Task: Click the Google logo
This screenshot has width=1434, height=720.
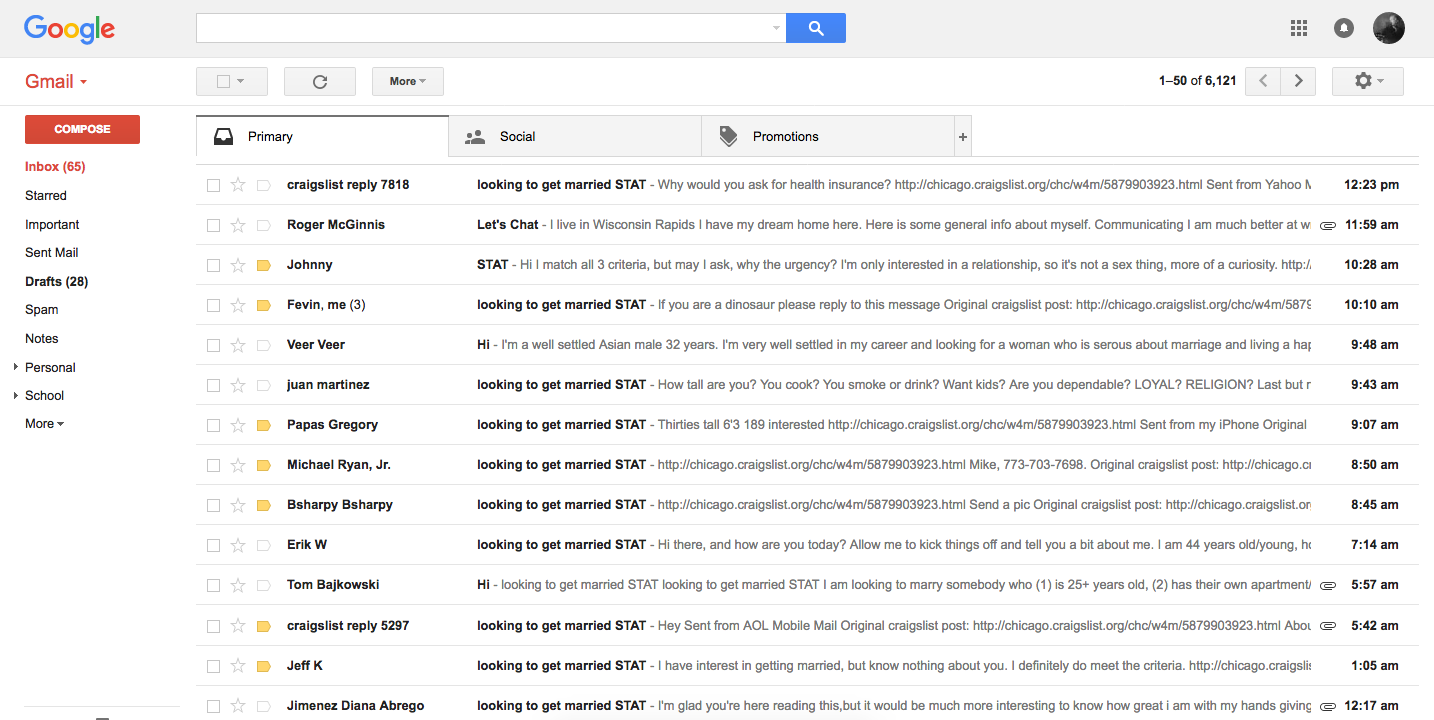Action: (70, 29)
